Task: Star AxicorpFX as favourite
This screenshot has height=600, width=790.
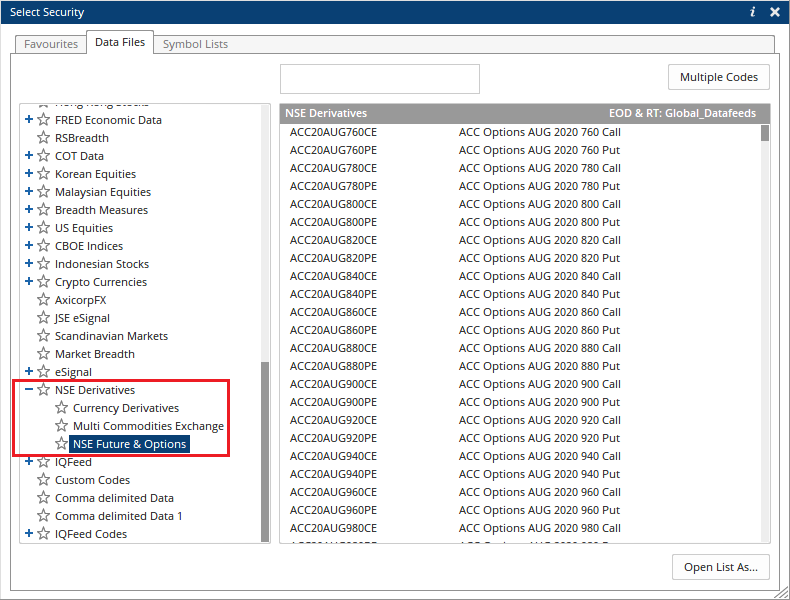Action: coord(44,300)
